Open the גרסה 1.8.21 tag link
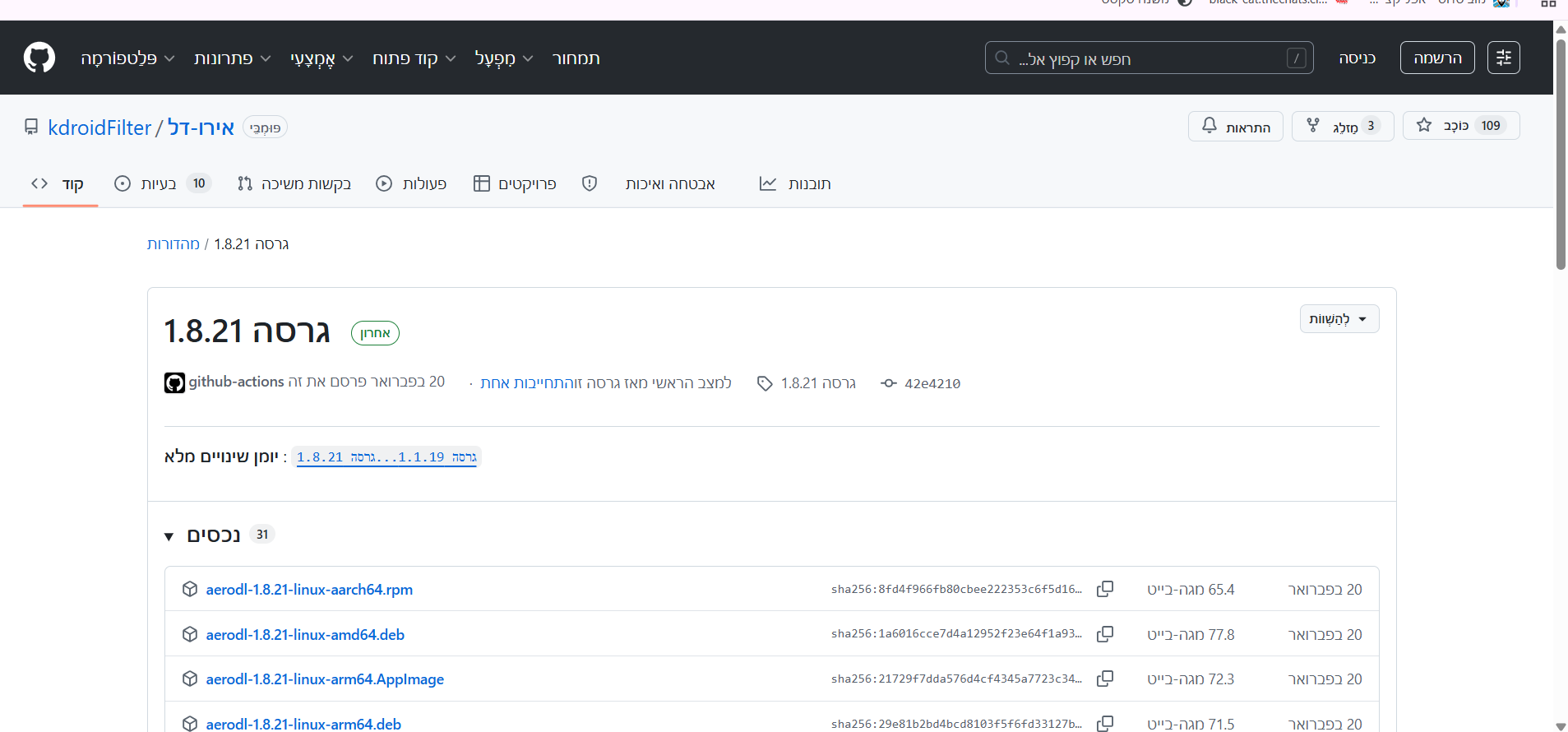The image size is (1568, 732). [x=818, y=383]
